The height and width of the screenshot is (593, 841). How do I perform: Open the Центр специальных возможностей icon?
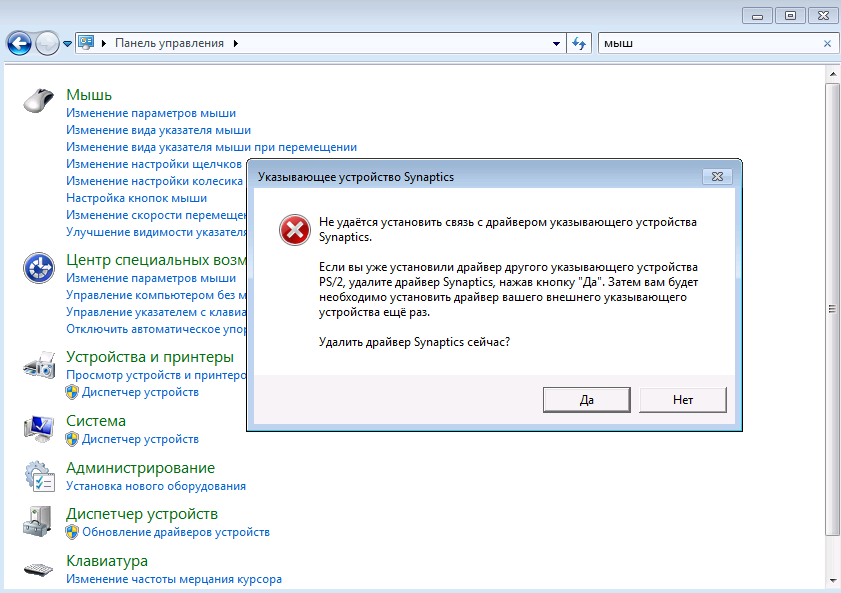coord(39,268)
